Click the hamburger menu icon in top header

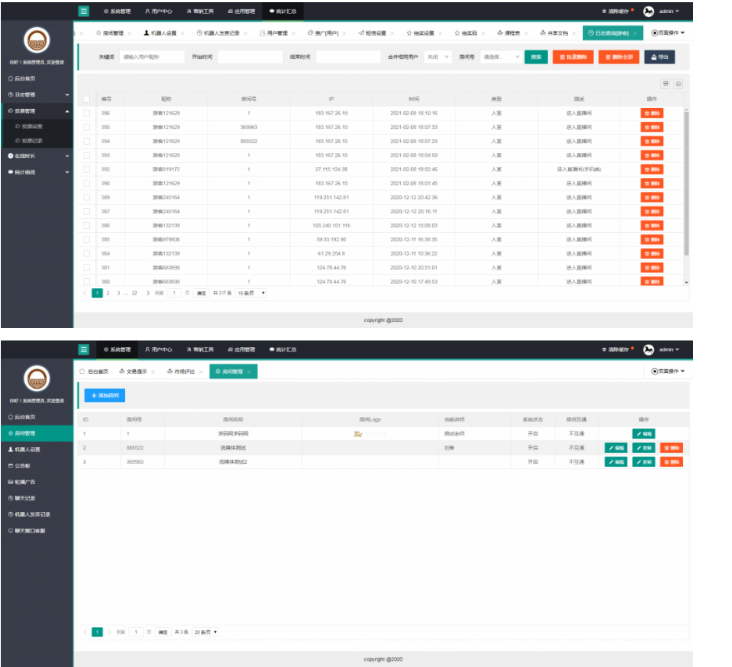[84, 11]
